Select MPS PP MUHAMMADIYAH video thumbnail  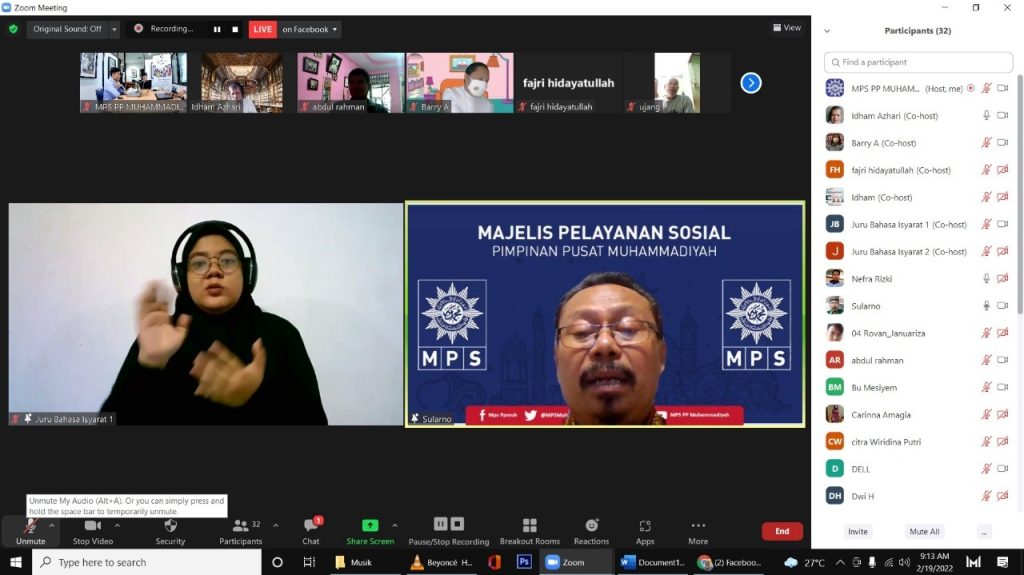pyautogui.click(x=133, y=83)
